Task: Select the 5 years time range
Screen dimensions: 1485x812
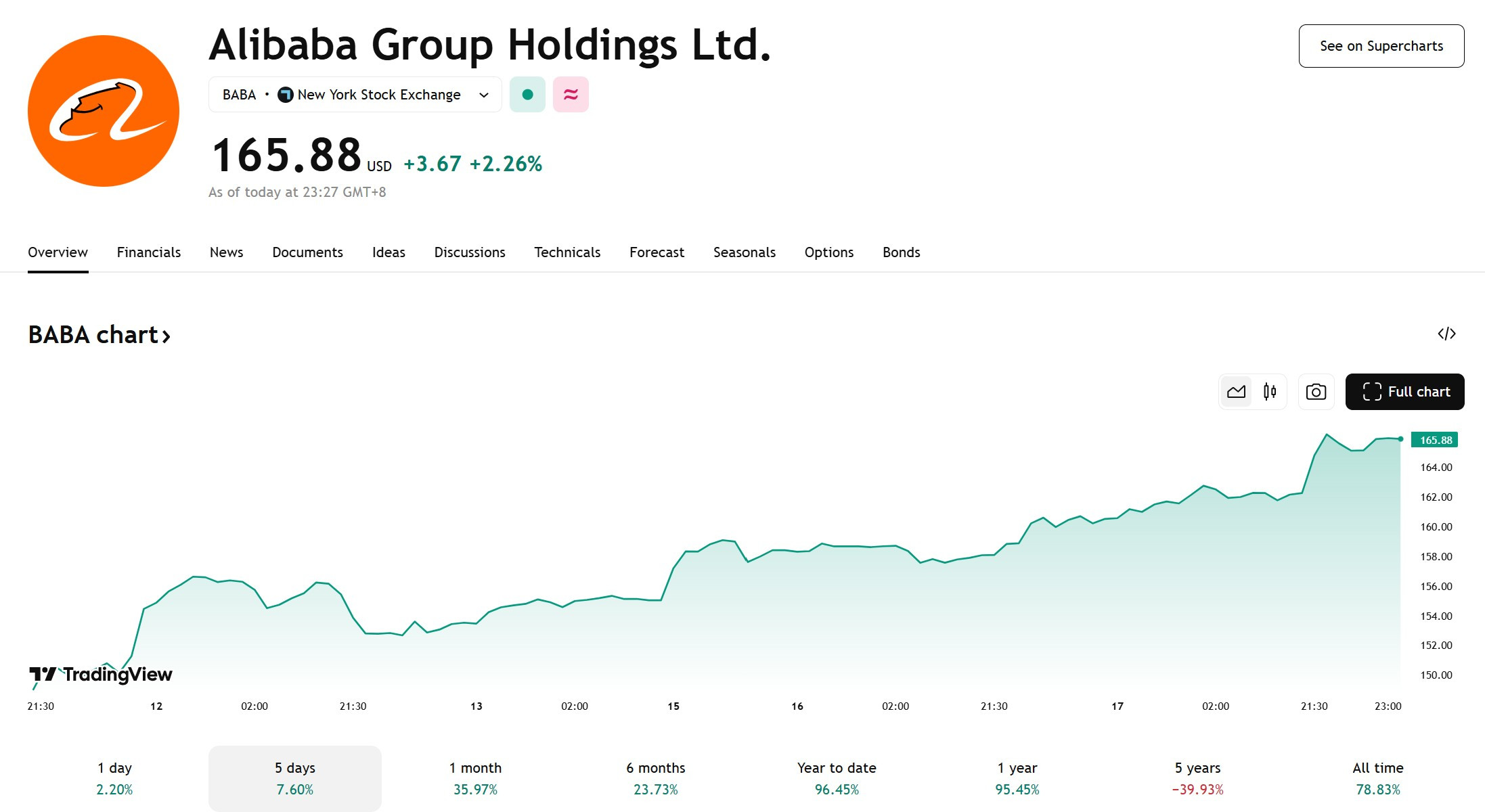Action: [x=1197, y=778]
